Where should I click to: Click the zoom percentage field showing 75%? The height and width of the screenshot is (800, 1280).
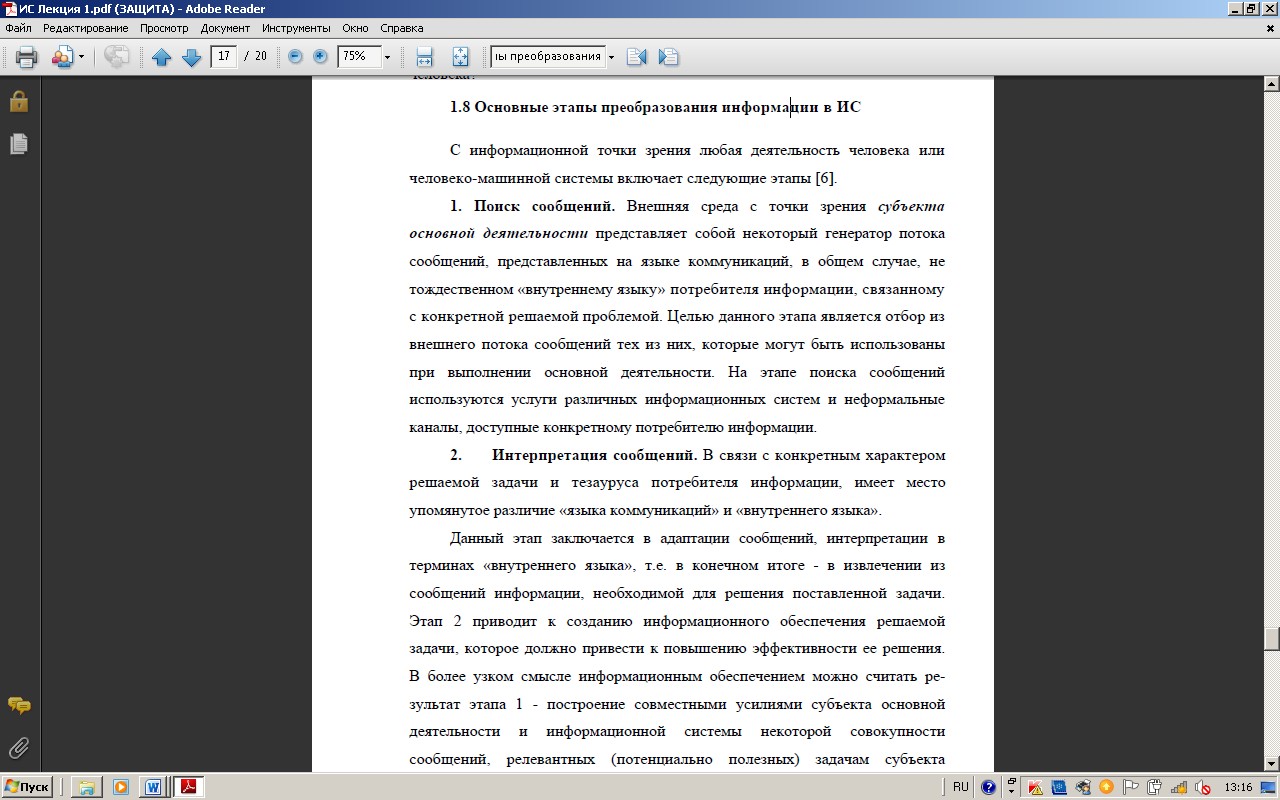359,56
